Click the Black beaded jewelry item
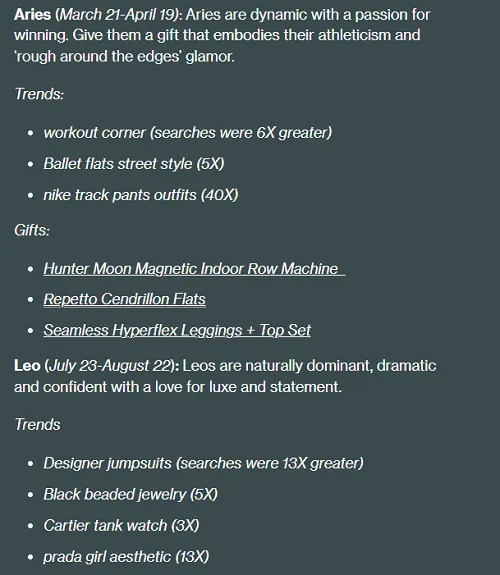The image size is (500, 575). click(x=130, y=494)
